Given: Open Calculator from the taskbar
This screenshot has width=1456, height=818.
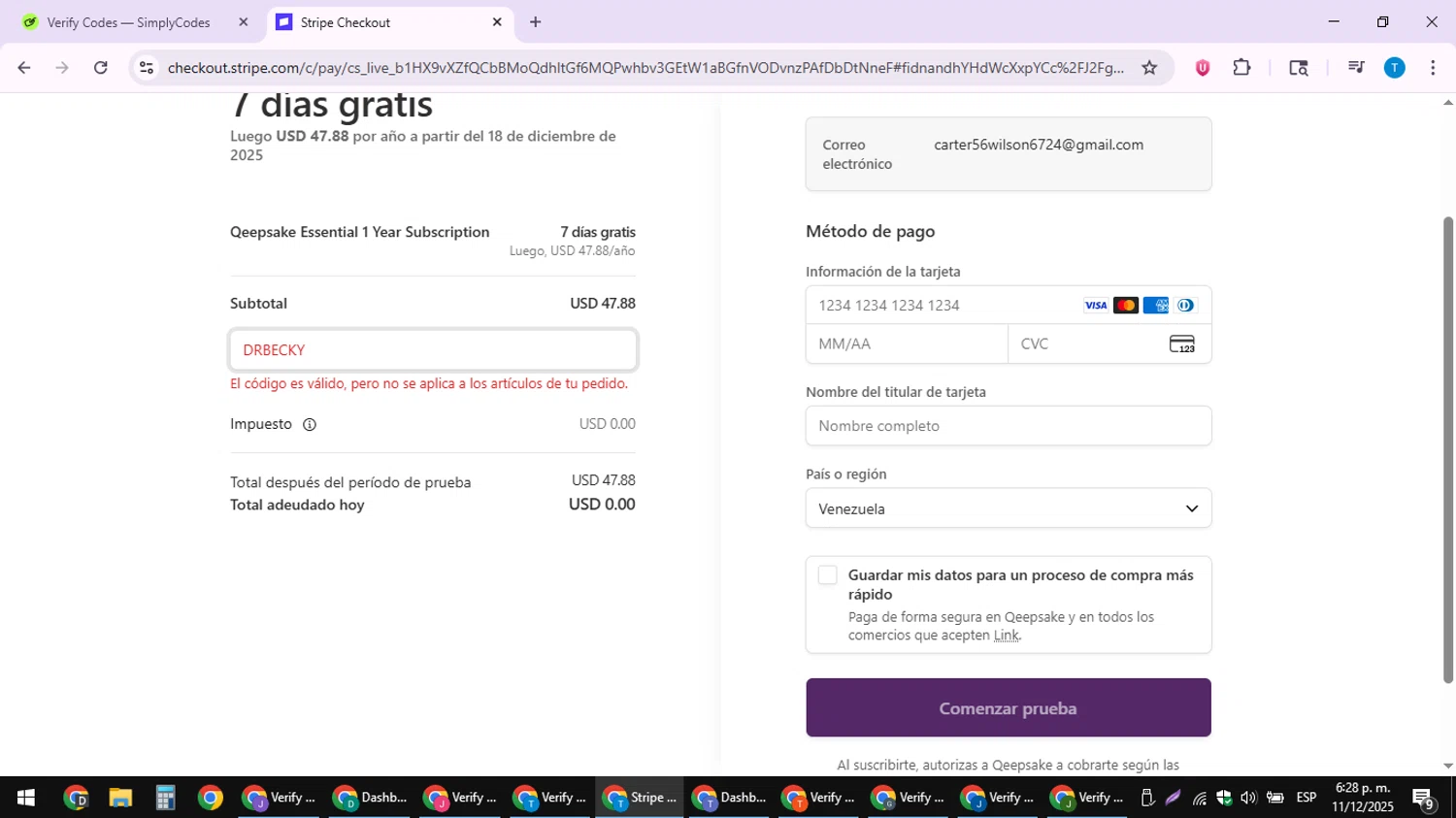Looking at the screenshot, I should pos(165,798).
